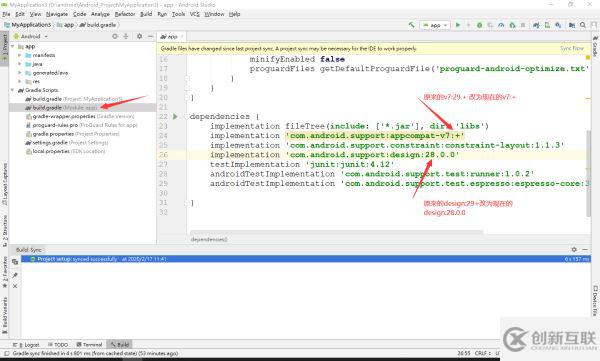Screen dimensions: 600x361
Task: Toggle tool window quick-access icon in status bar
Action: pos(6,353)
